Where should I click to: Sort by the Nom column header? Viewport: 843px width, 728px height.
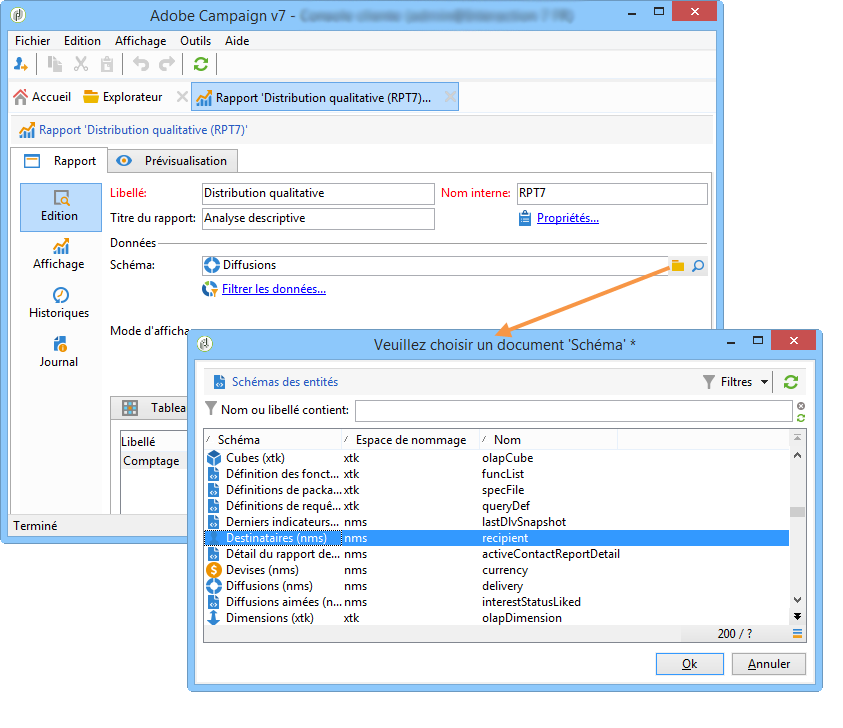548,440
